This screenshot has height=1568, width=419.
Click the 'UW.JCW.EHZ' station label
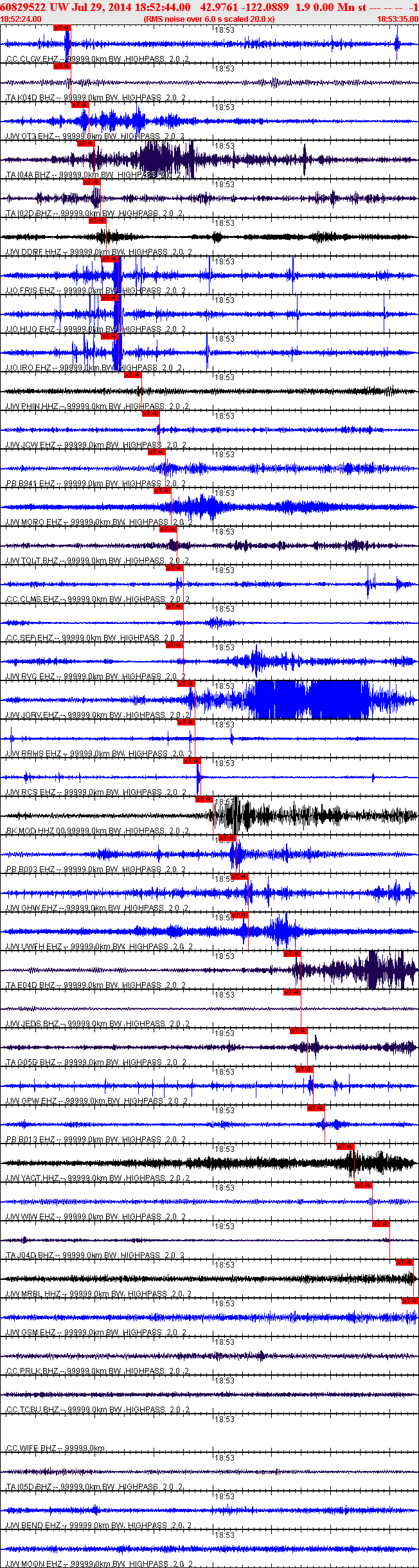(x=31, y=445)
